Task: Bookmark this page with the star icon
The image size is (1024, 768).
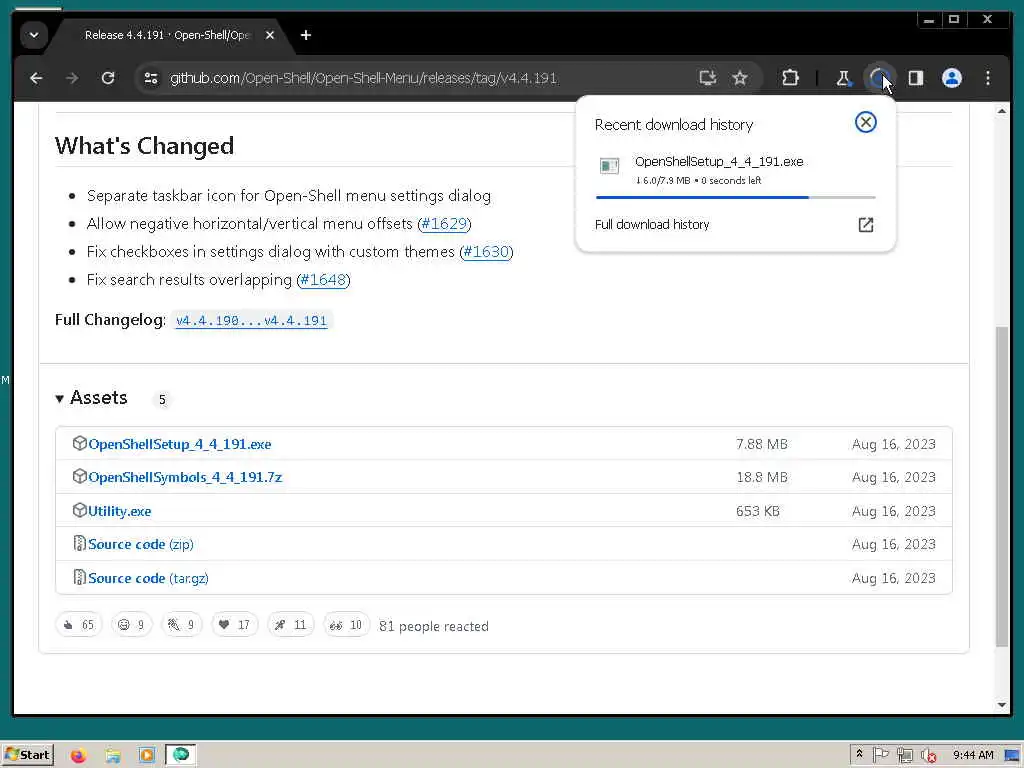Action: click(x=739, y=78)
